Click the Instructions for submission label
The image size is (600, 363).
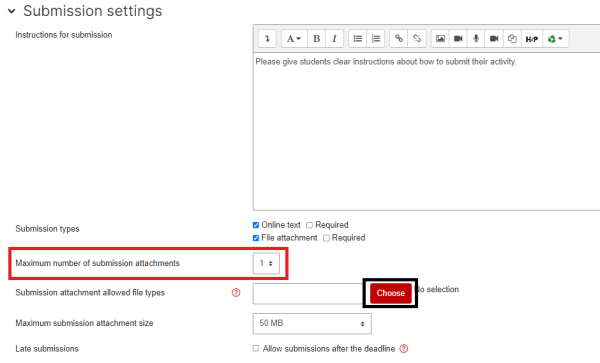(64, 35)
